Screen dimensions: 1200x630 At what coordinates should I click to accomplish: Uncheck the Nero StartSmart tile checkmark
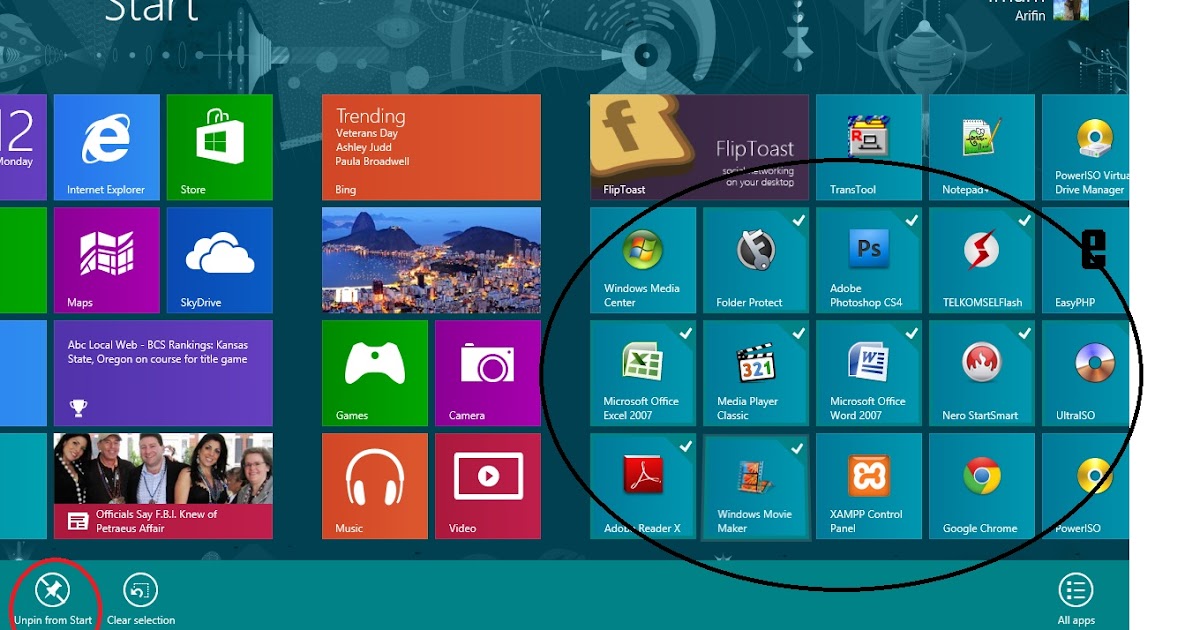pyautogui.click(x=1025, y=333)
